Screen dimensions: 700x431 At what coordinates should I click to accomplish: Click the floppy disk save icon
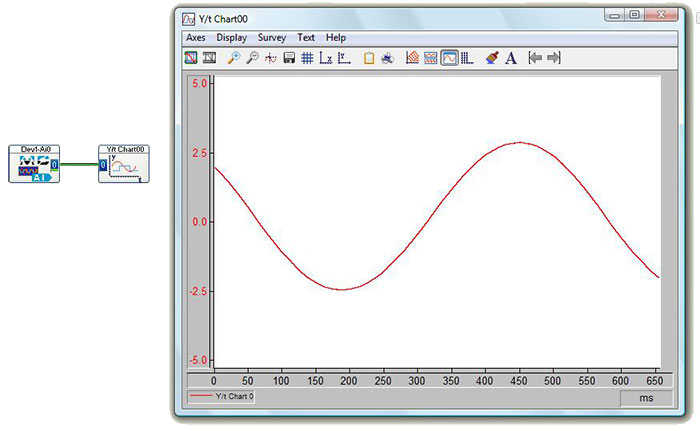pyautogui.click(x=289, y=58)
